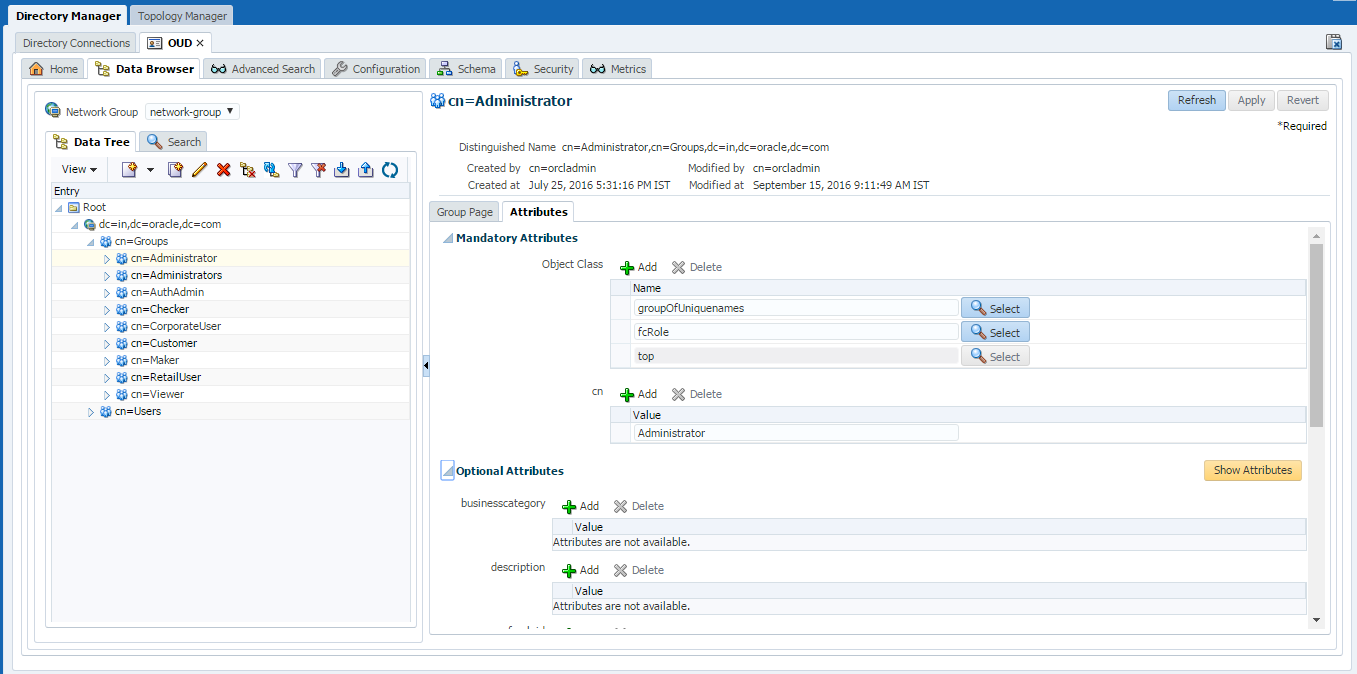Image resolution: width=1357 pixels, height=674 pixels.
Task: Go to the Home tab
Action: pyautogui.click(x=54, y=69)
